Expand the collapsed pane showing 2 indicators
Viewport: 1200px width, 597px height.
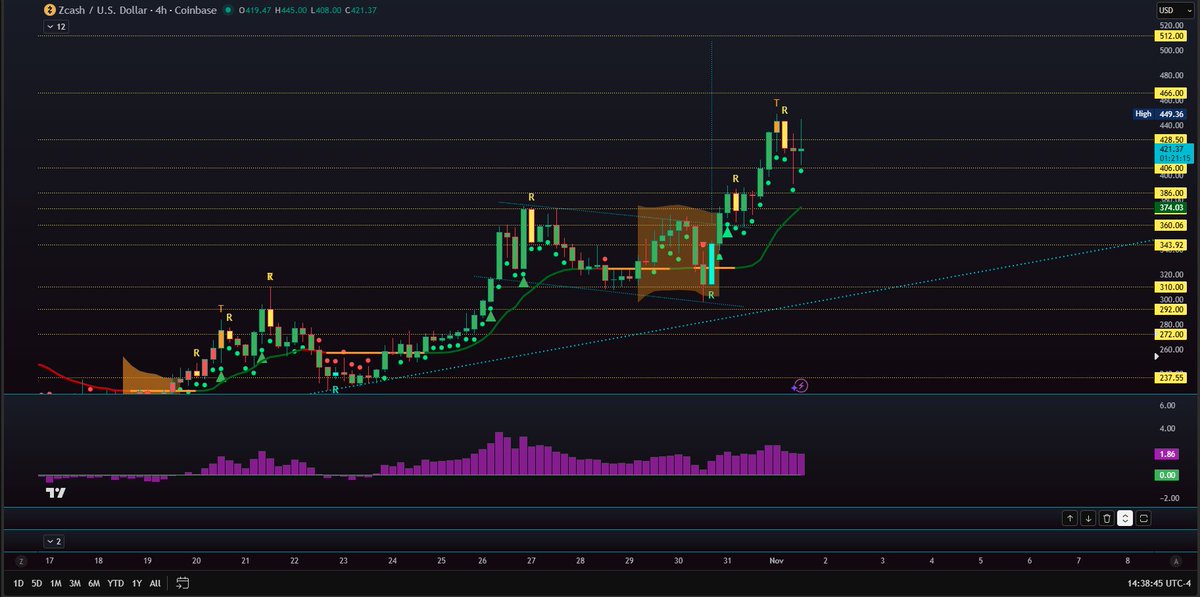coord(54,541)
